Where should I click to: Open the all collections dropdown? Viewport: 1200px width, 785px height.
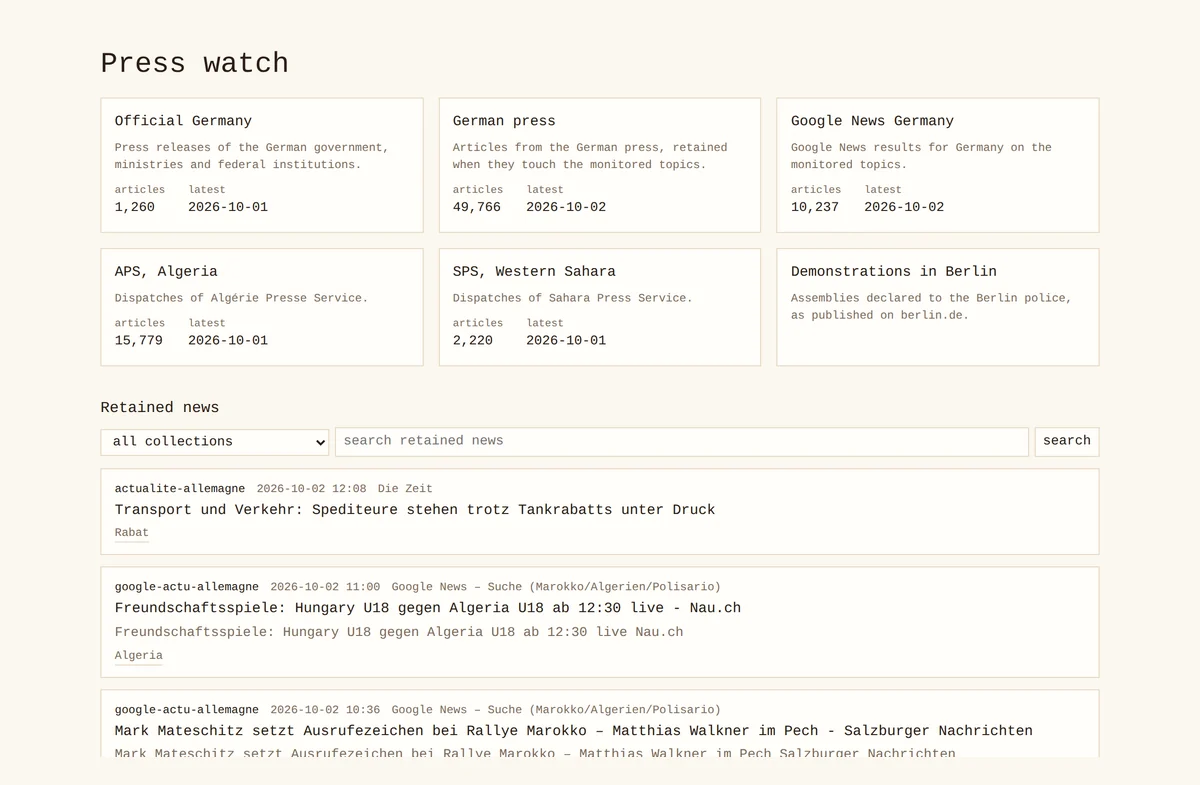point(215,442)
